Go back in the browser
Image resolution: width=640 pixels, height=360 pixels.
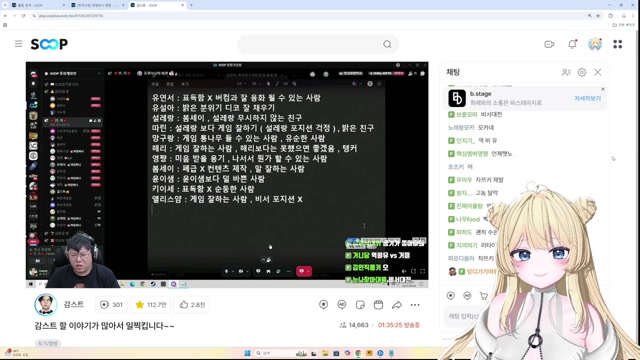tap(5, 16)
